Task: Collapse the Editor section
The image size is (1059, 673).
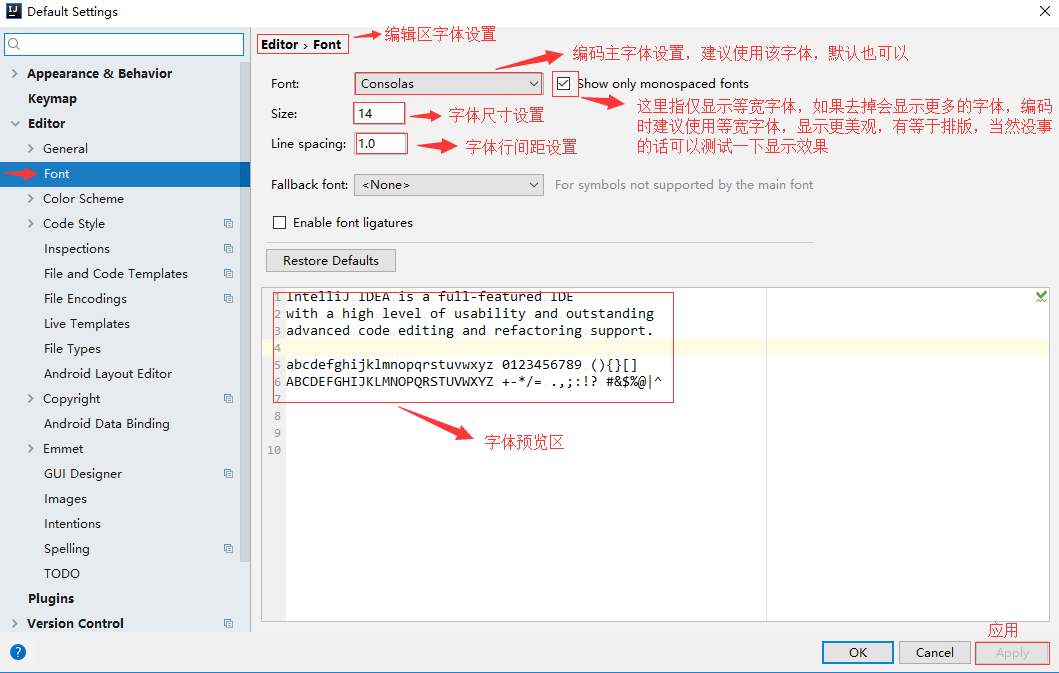Action: click(15, 124)
